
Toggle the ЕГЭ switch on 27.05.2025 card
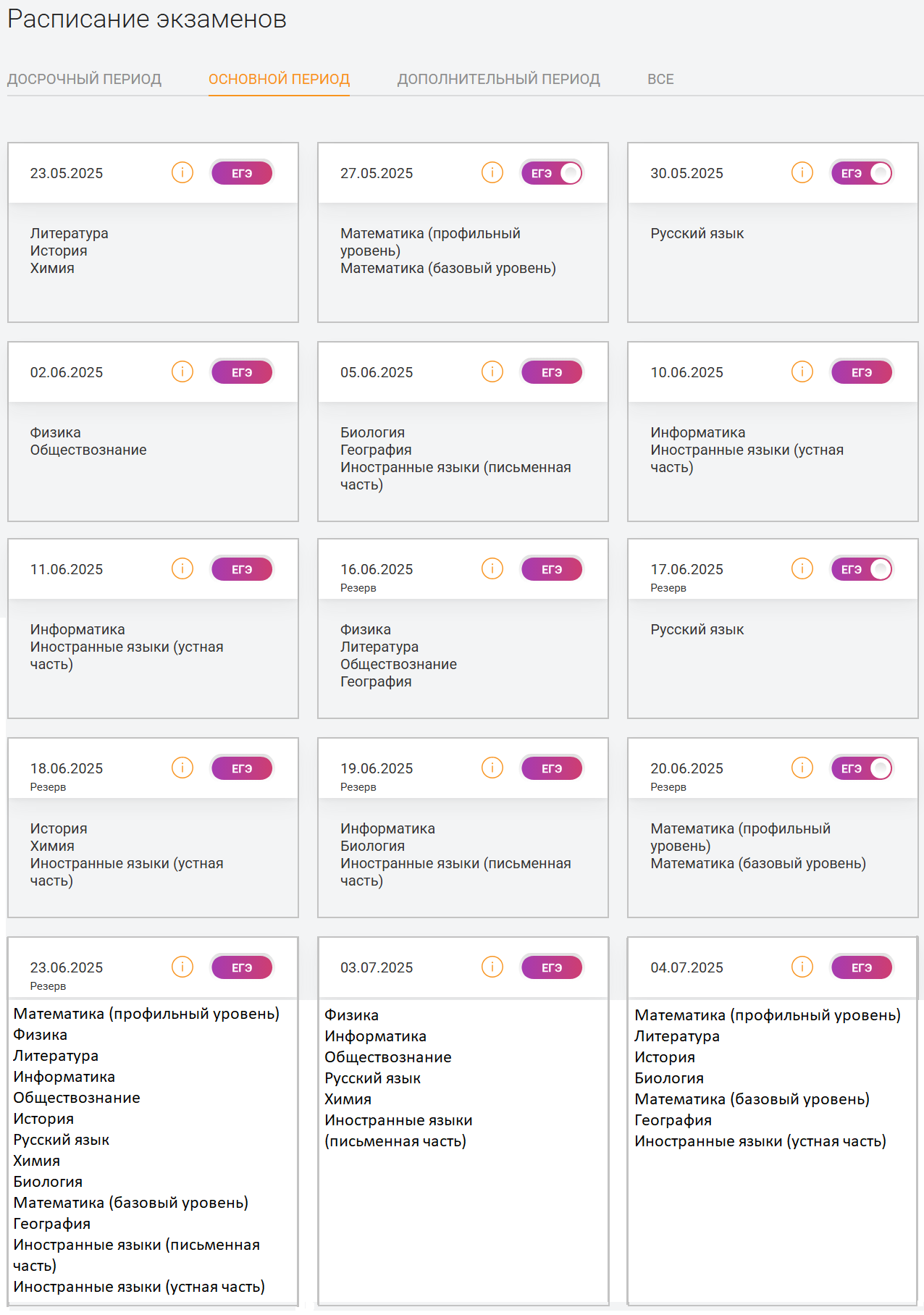[x=552, y=173]
